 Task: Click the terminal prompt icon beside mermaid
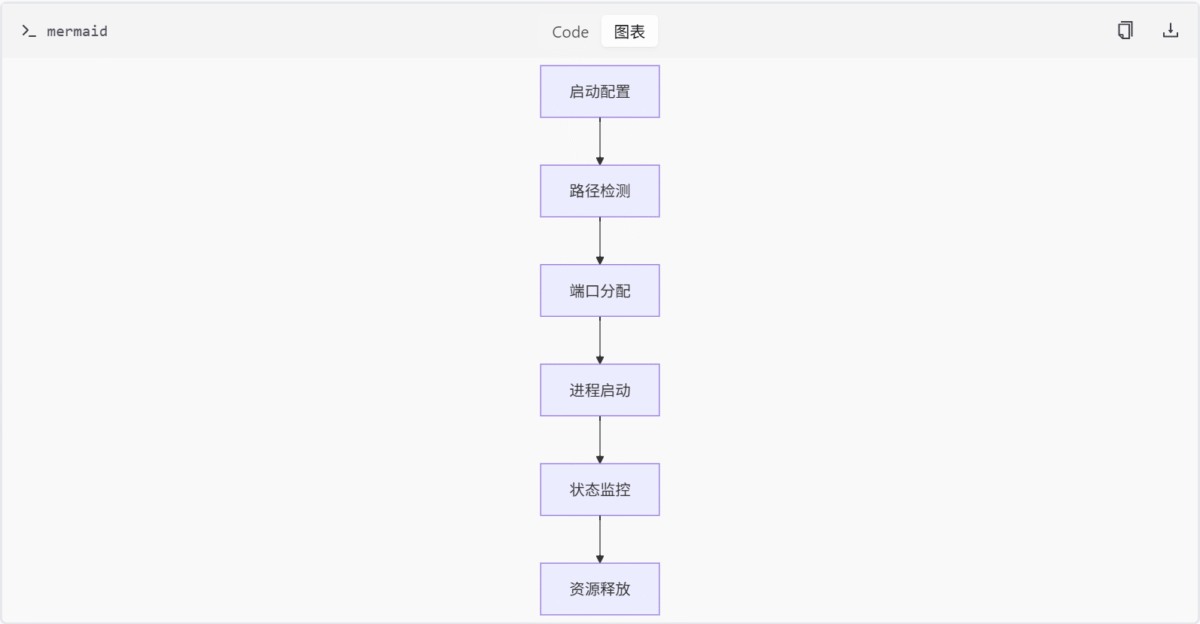[29, 31]
